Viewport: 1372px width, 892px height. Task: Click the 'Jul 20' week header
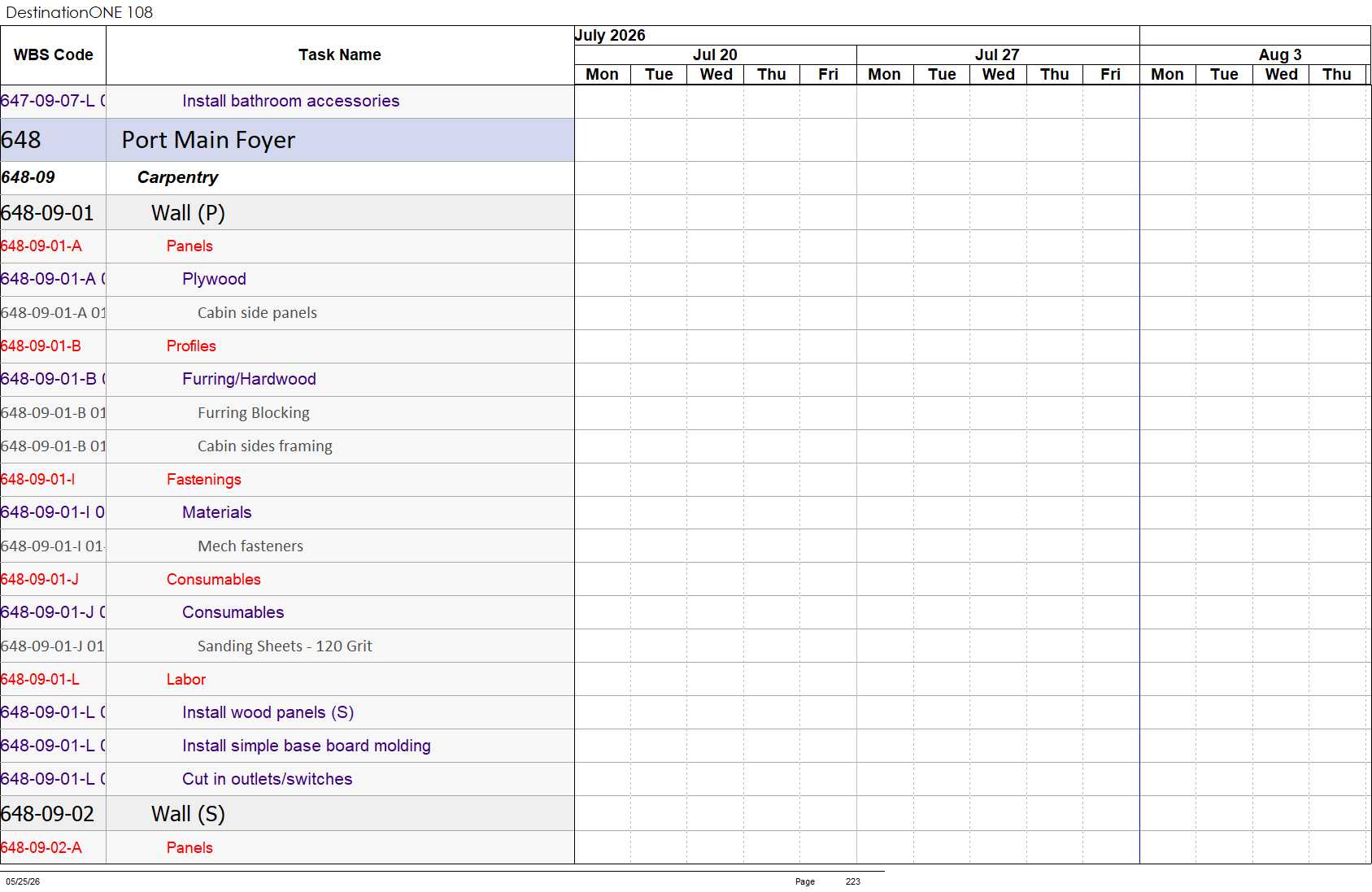(715, 54)
